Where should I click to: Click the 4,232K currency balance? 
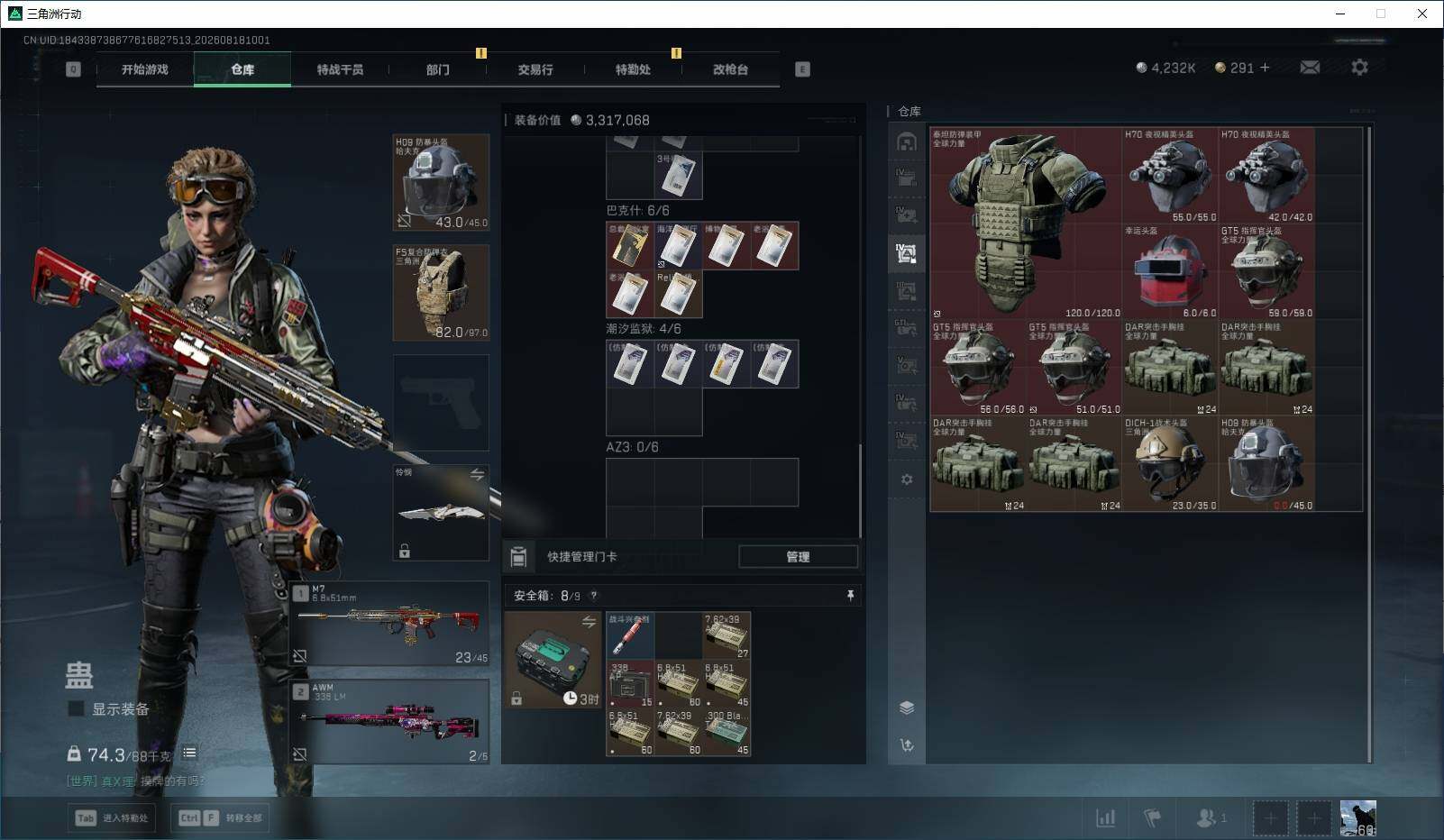(1165, 68)
